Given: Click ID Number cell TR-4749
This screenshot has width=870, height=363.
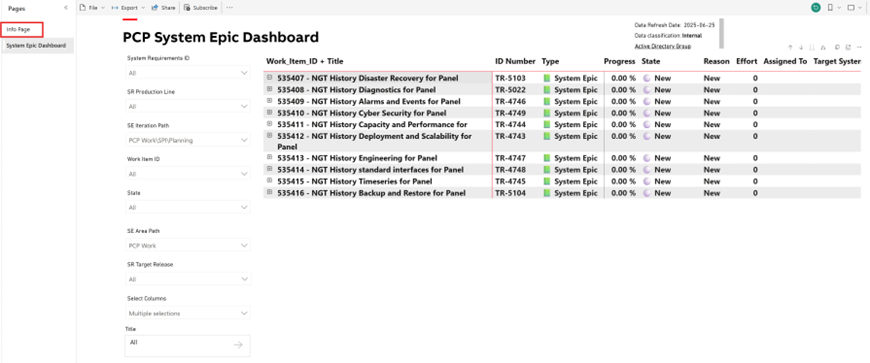Looking at the screenshot, I should 510,113.
